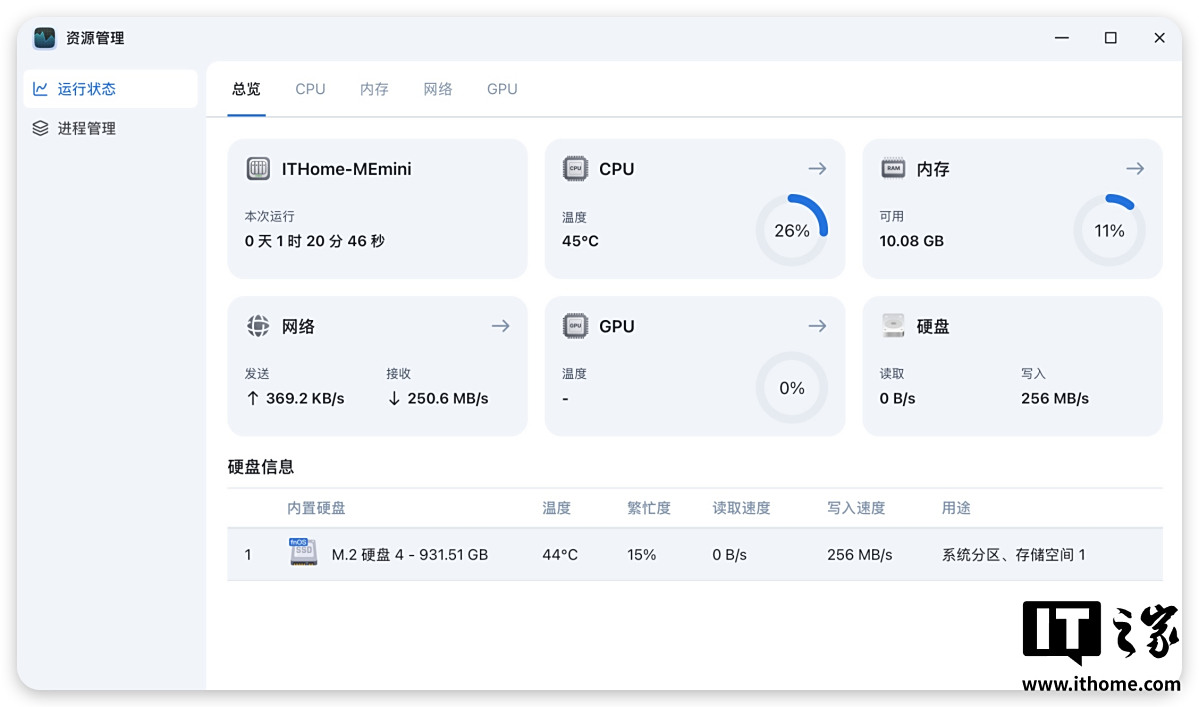Click the CPU chip icon in CPU card
This screenshot has height=707, width=1199.
[x=575, y=169]
